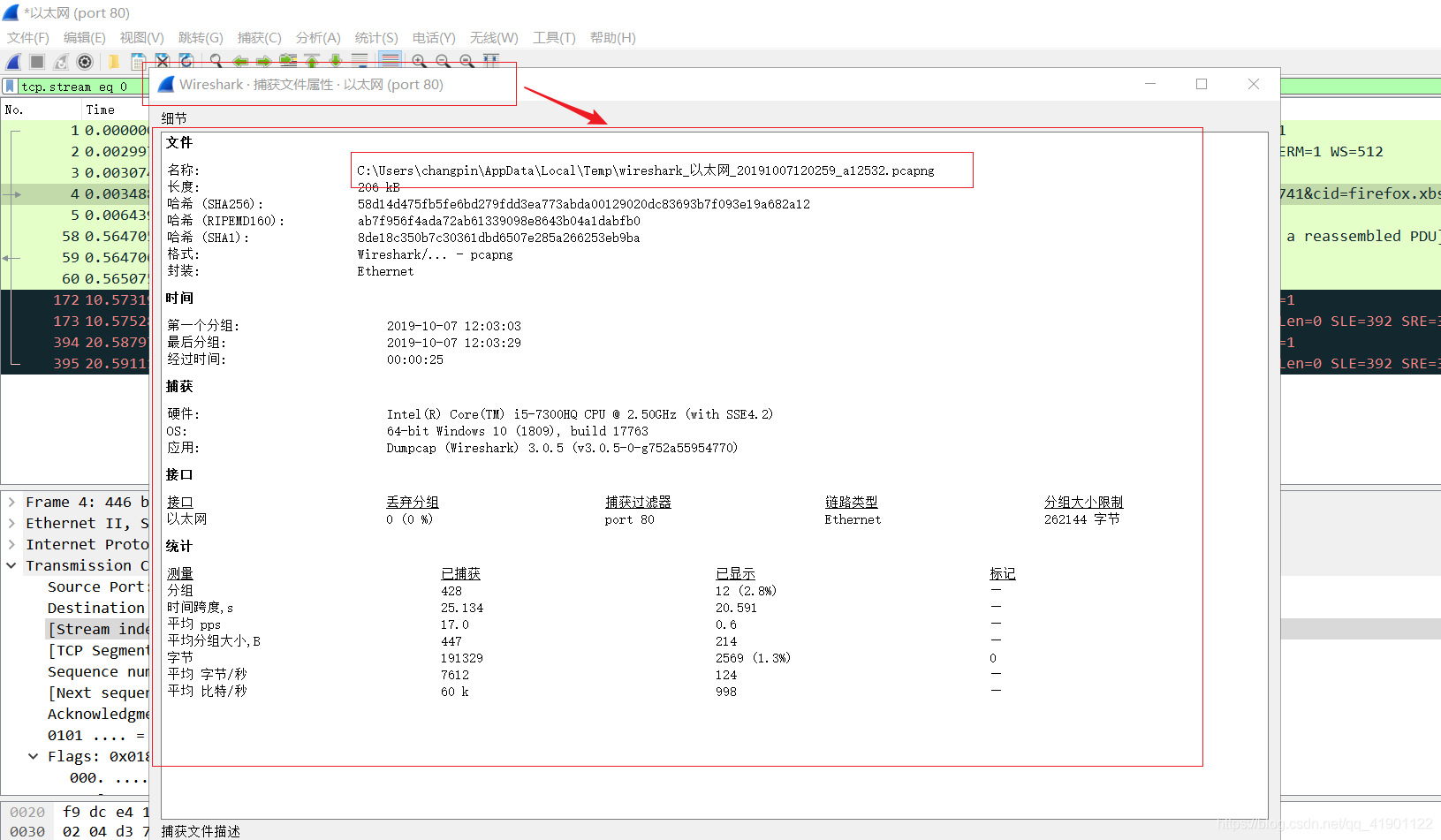Open the 捕获(C) menu

(x=260, y=38)
